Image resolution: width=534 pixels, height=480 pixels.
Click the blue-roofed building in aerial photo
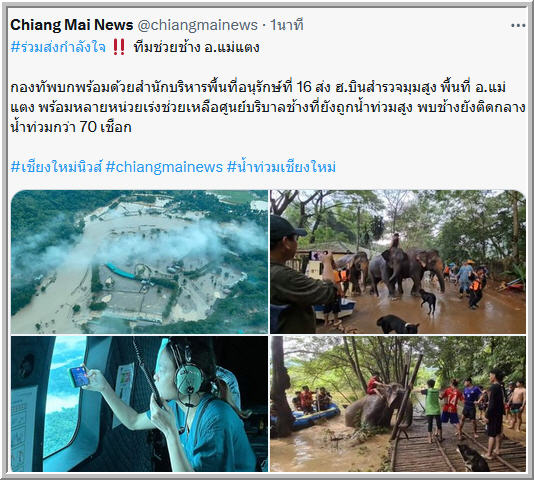point(121,271)
